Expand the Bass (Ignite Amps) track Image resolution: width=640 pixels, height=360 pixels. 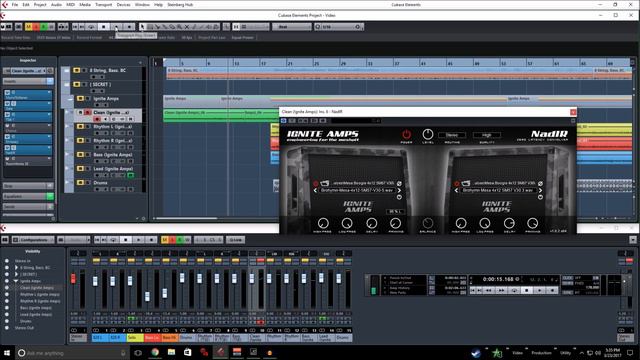[67, 155]
